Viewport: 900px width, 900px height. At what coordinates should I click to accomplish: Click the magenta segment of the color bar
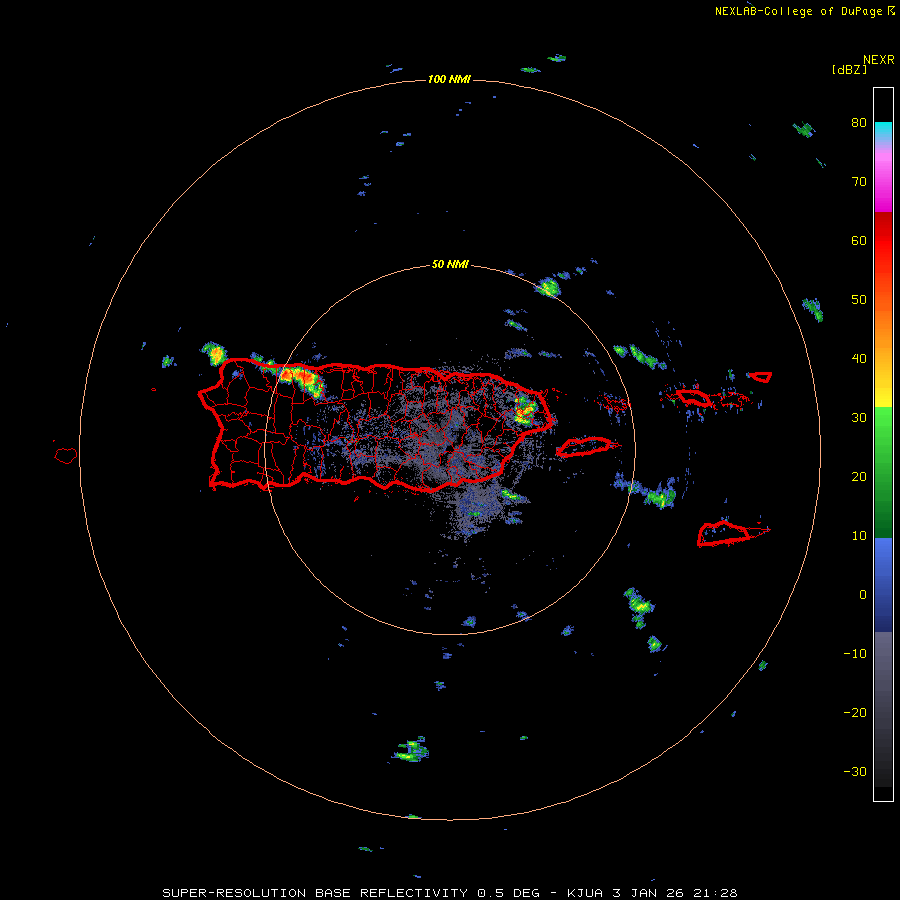[883, 184]
